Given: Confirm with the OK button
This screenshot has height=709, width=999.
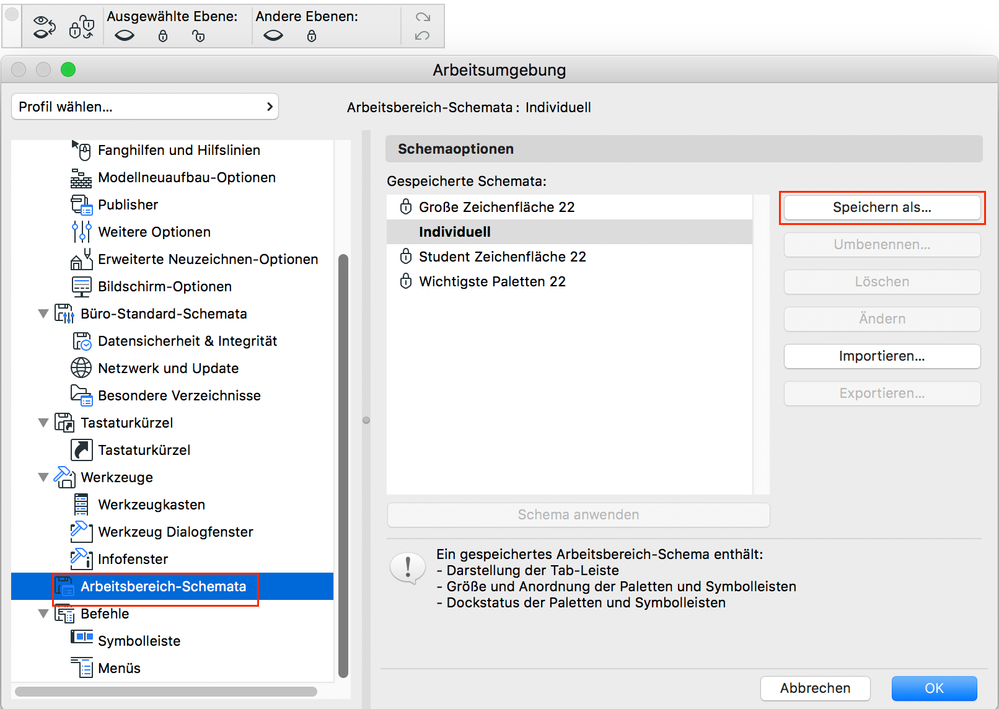Looking at the screenshot, I should tap(934, 688).
